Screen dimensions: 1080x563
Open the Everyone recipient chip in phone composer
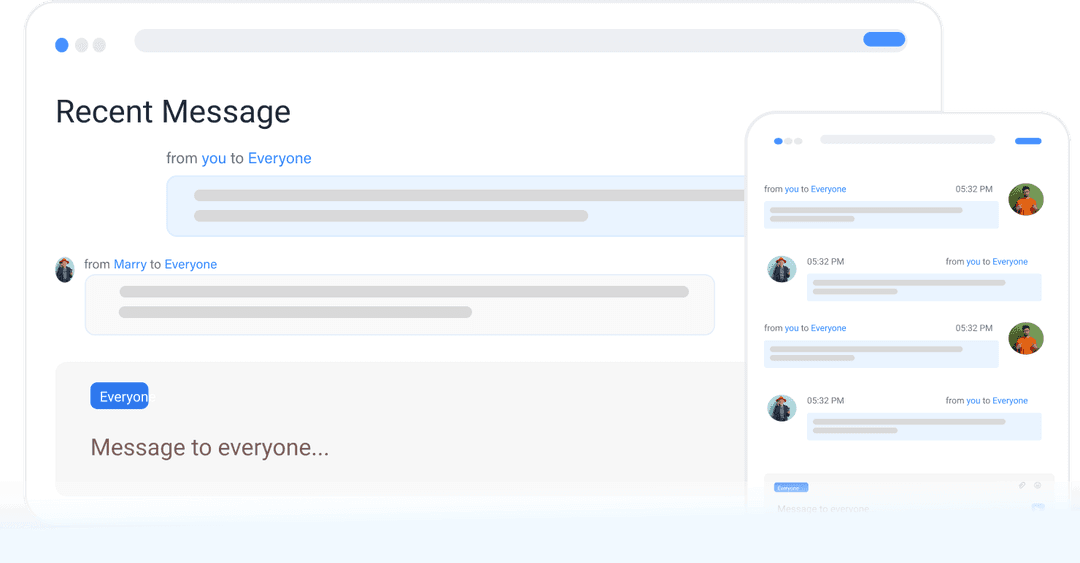tap(790, 488)
